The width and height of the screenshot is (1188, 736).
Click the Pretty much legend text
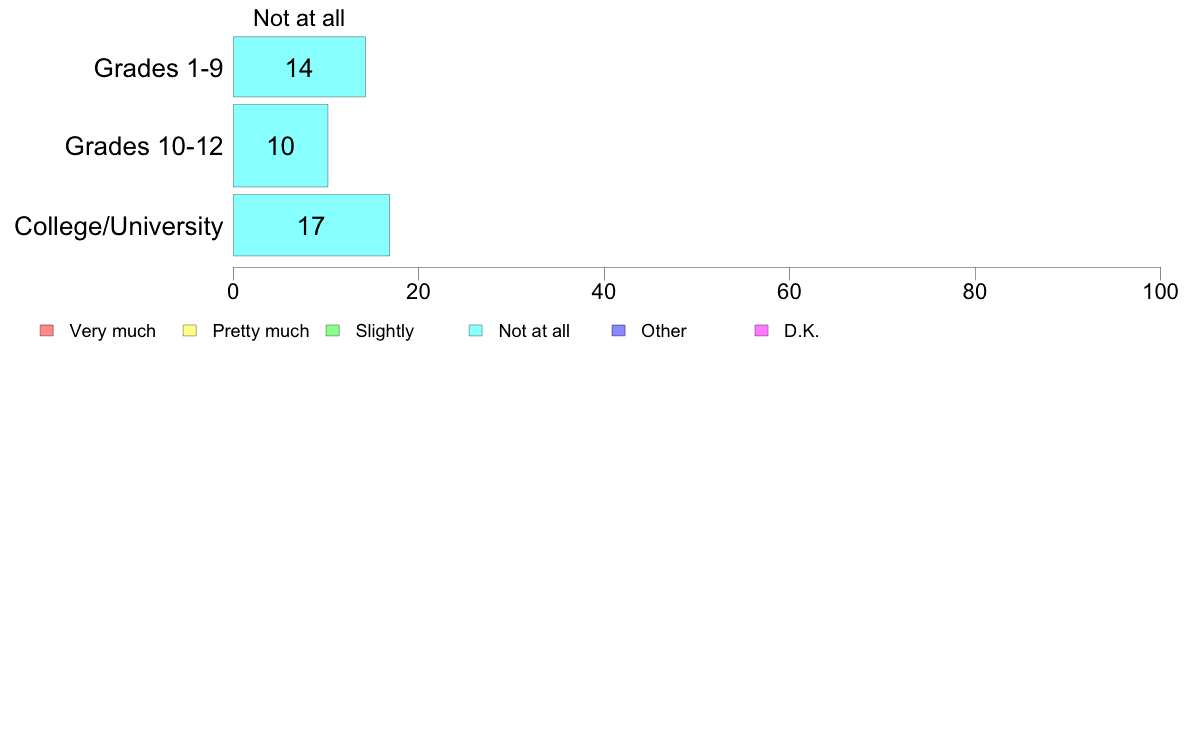click(261, 331)
